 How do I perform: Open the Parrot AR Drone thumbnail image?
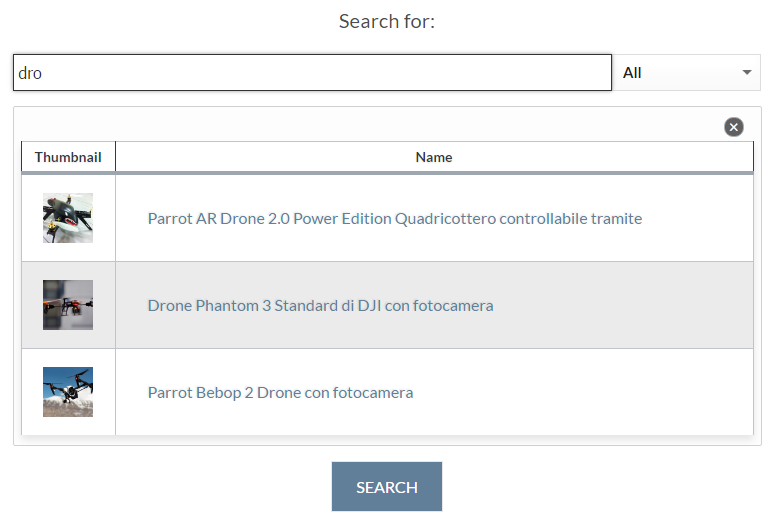[68, 218]
